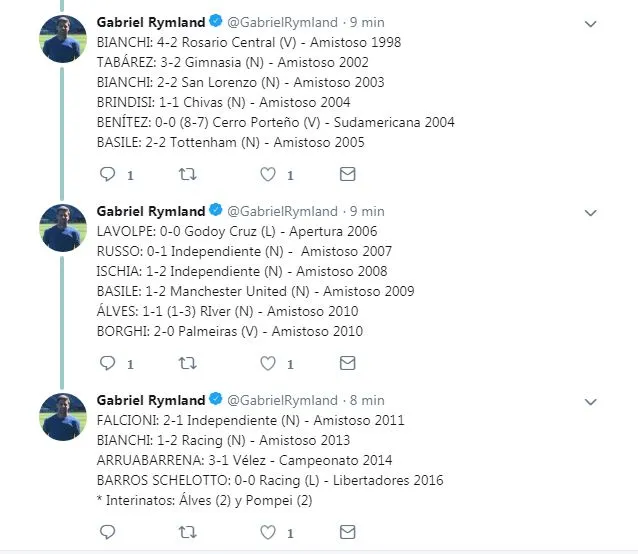Image resolution: width=638 pixels, height=554 pixels.
Task: Expand options chevron on first tweet
Action: [590, 23]
